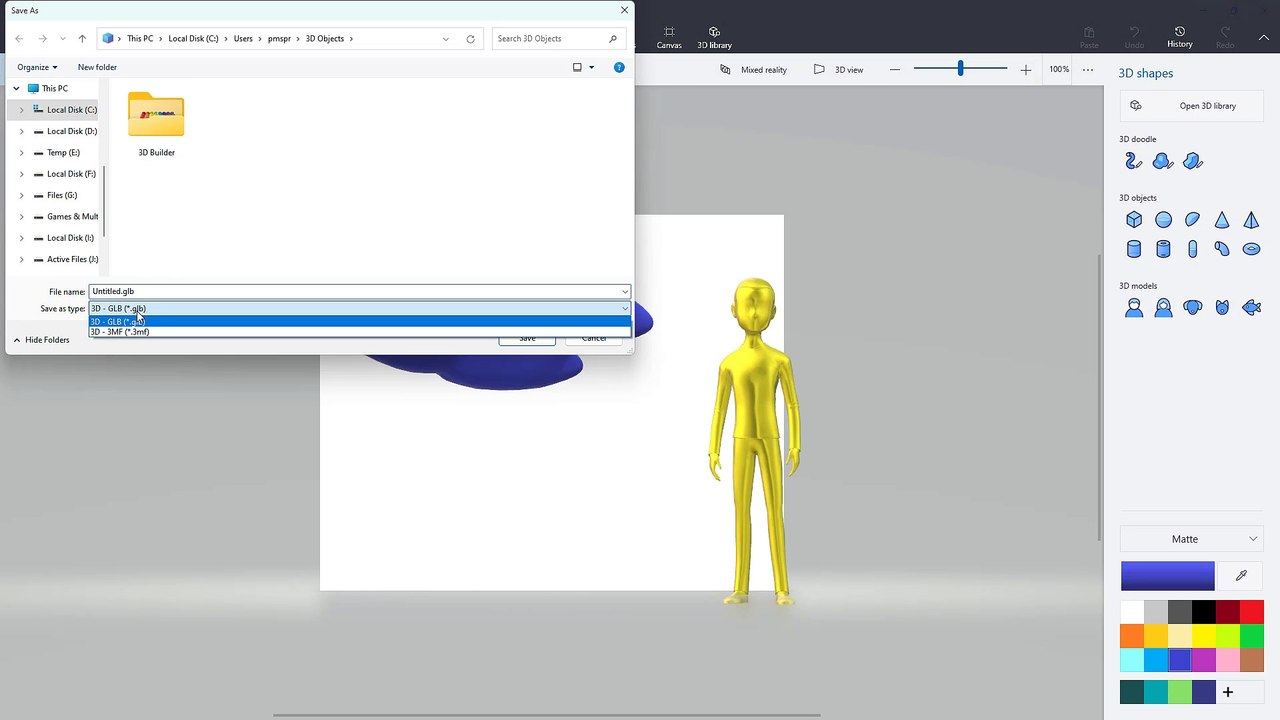This screenshot has height=720, width=1280.
Task: Open the 3D library tab
Action: (x=714, y=37)
